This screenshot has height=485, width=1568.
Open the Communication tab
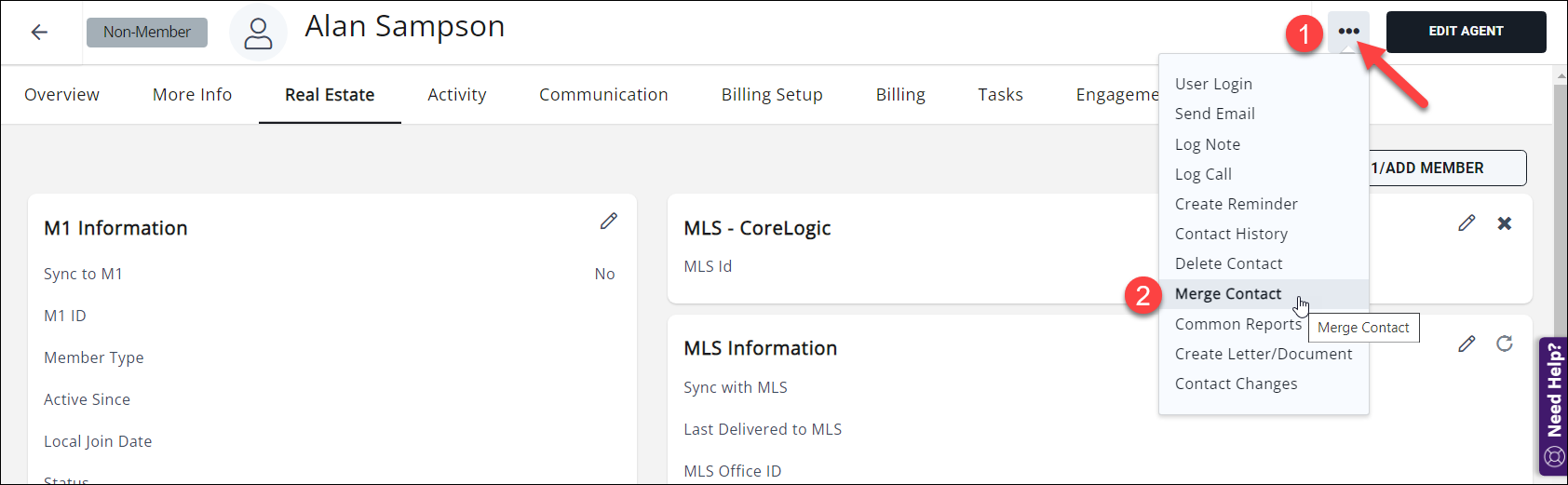pos(603,95)
